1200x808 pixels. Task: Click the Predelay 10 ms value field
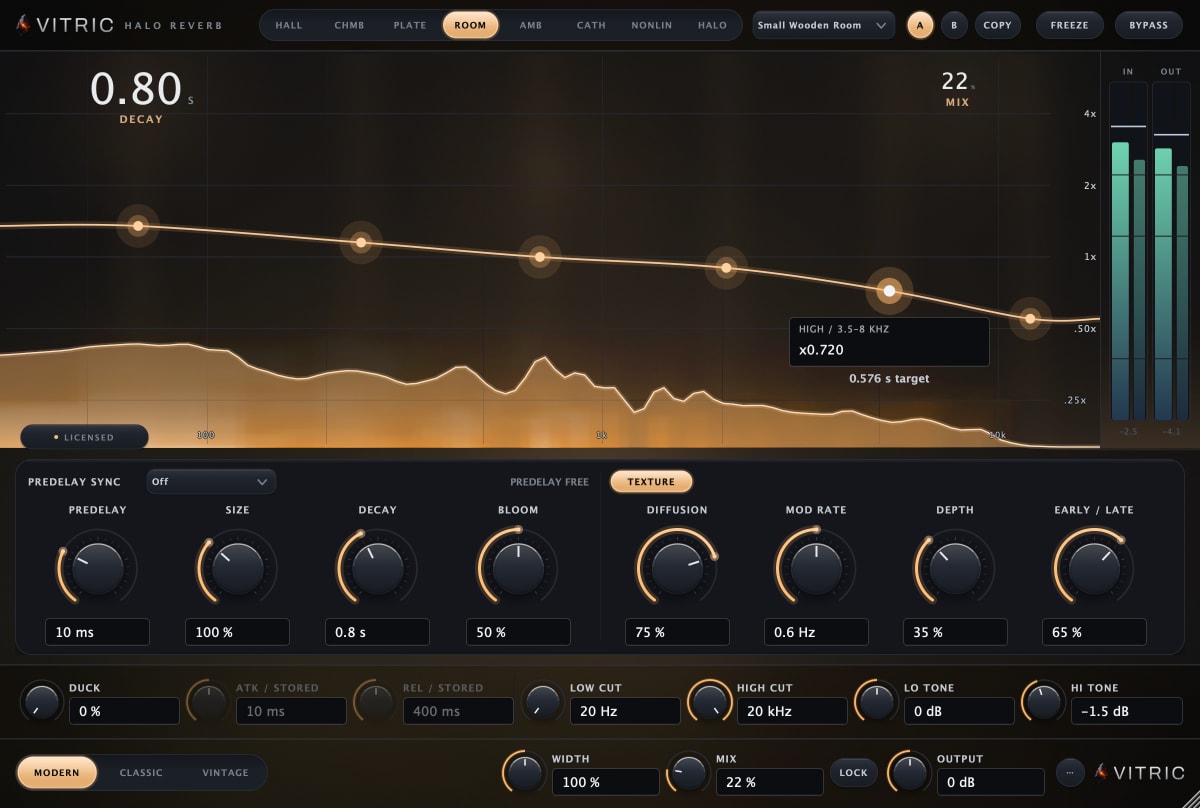click(97, 632)
